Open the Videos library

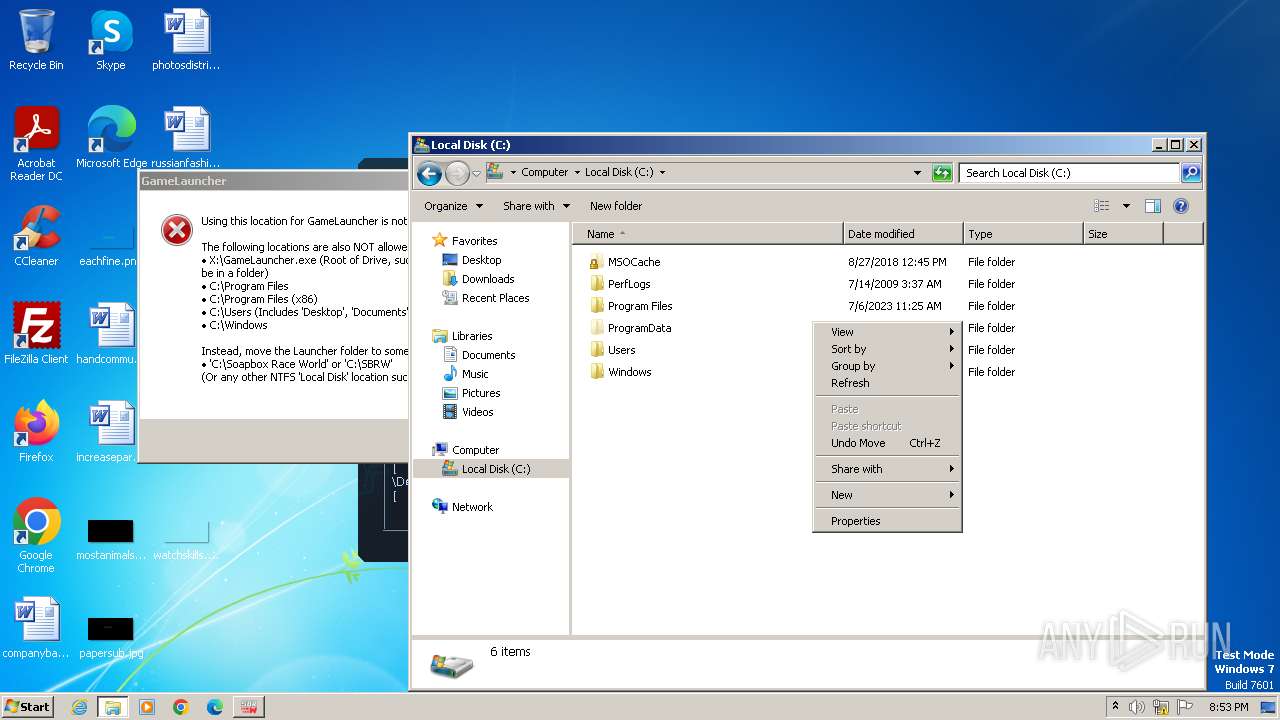[477, 412]
